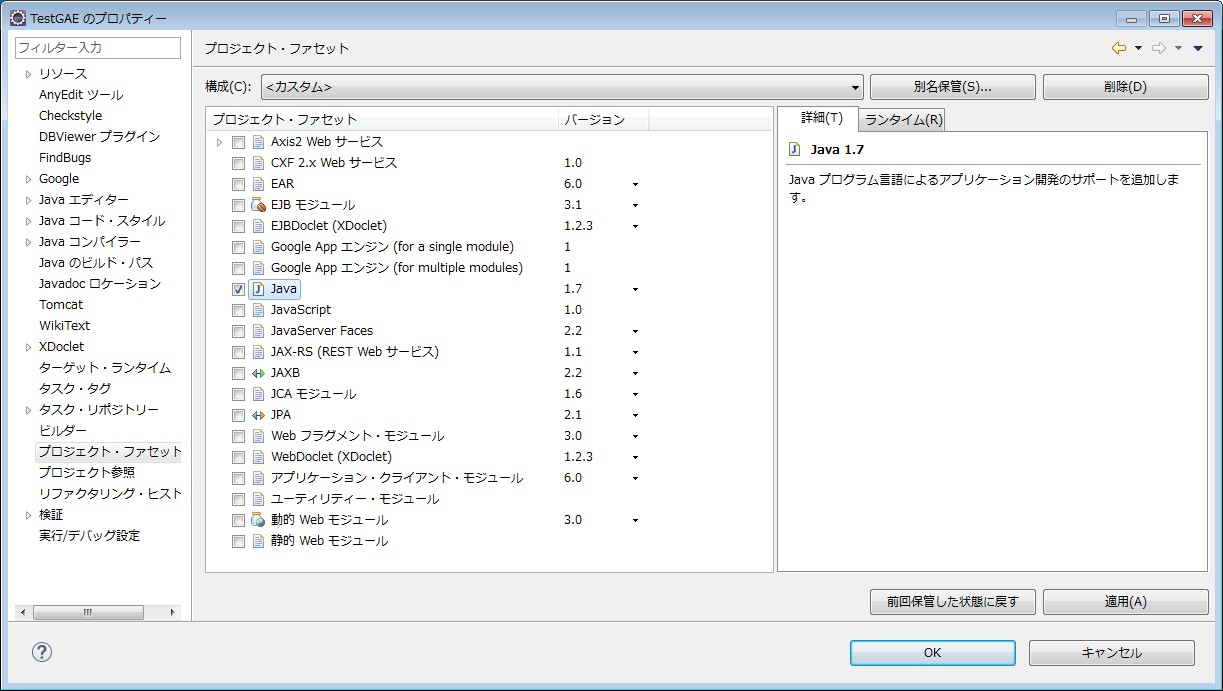Enable the JPA facet checkbox
This screenshot has height=691, width=1223.
point(238,415)
